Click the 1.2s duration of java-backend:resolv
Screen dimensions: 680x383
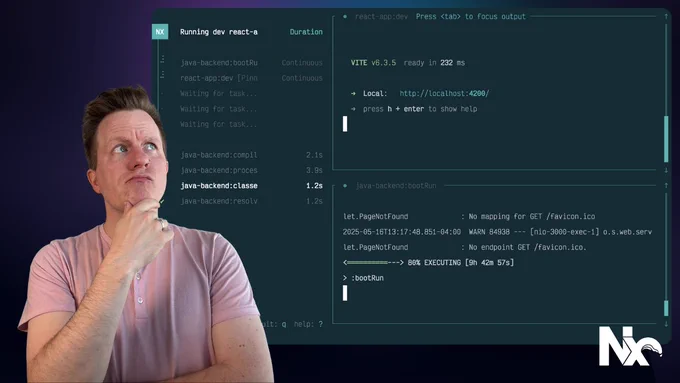coord(314,201)
